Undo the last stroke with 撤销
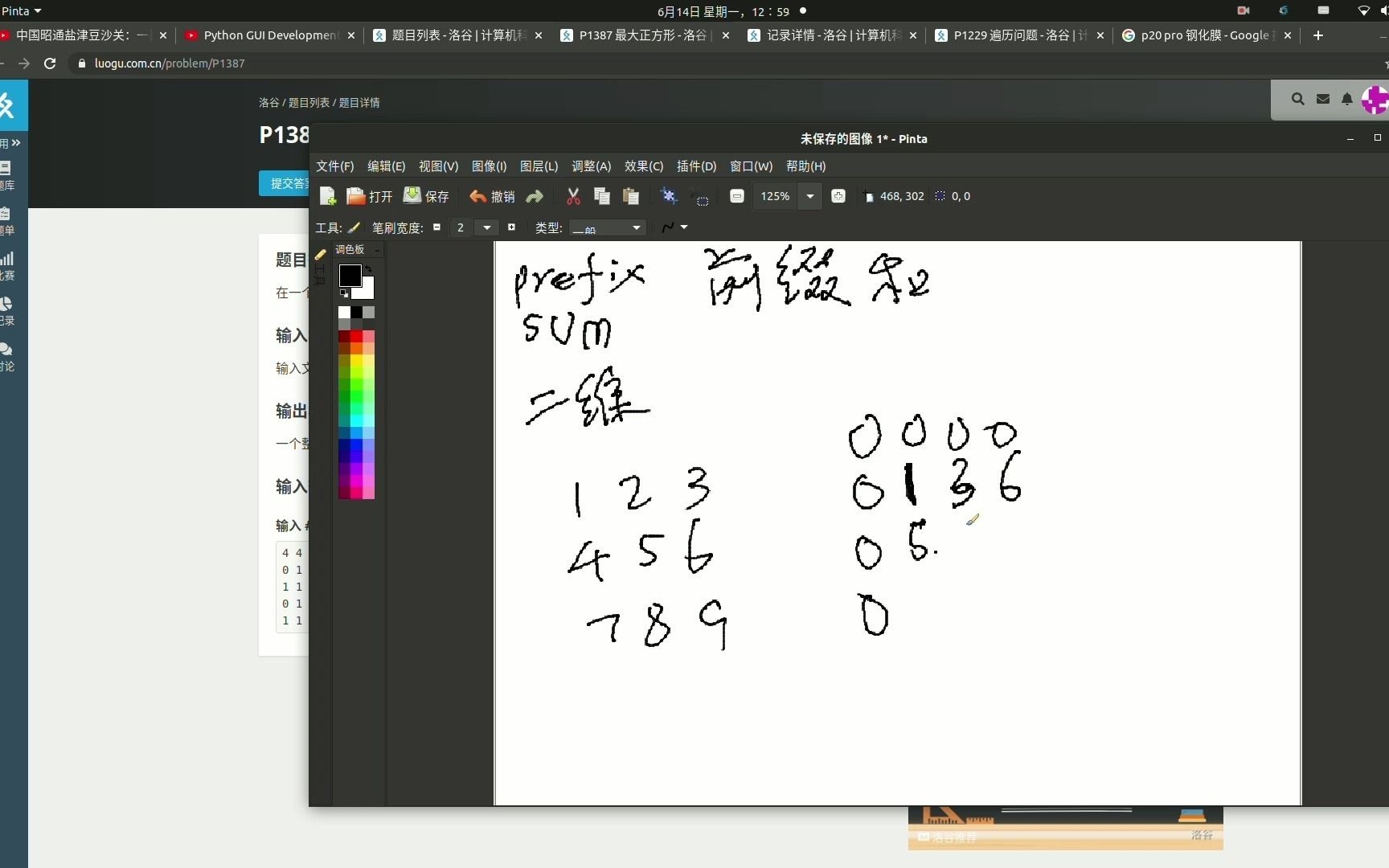 (491, 196)
